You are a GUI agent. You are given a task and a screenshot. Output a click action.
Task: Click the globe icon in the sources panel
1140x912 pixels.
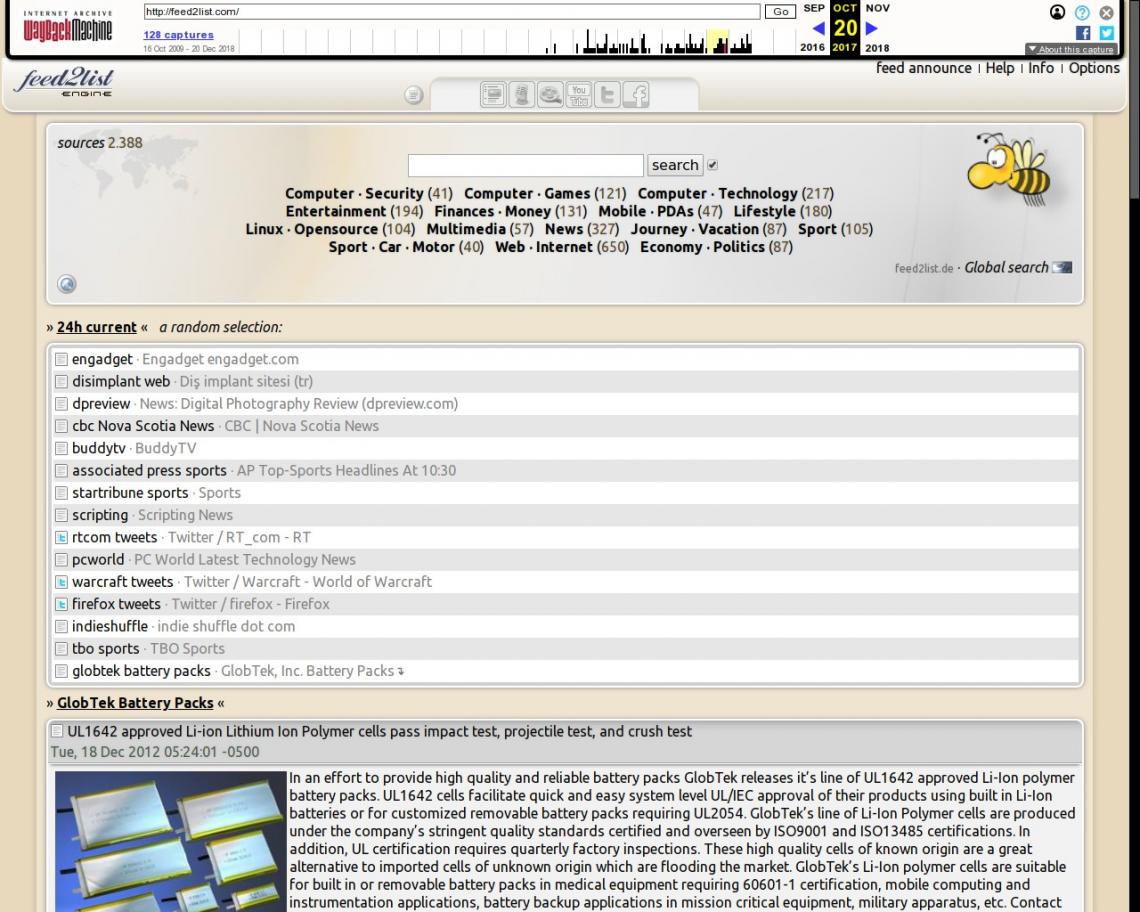[x=67, y=284]
